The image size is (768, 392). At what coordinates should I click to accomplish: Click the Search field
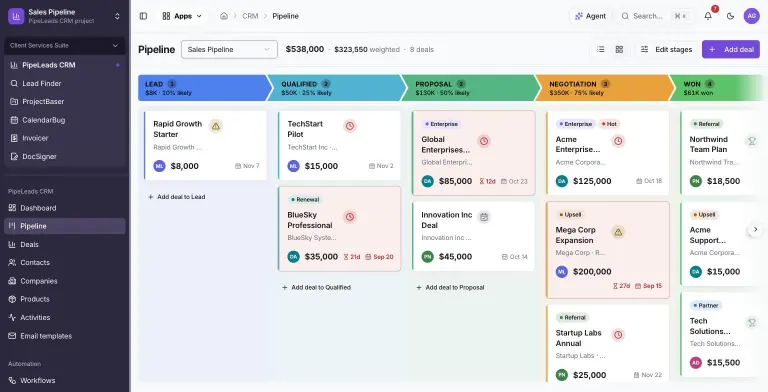(x=655, y=16)
